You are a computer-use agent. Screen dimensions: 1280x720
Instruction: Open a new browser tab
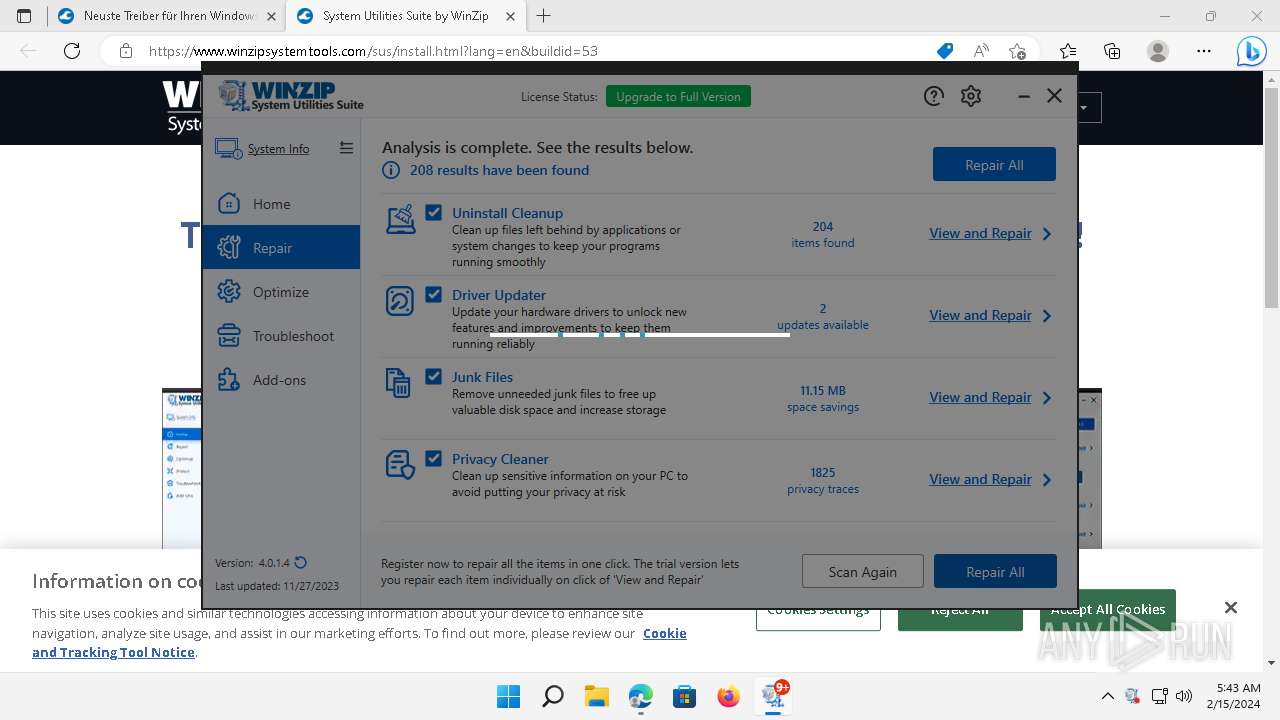pyautogui.click(x=543, y=16)
